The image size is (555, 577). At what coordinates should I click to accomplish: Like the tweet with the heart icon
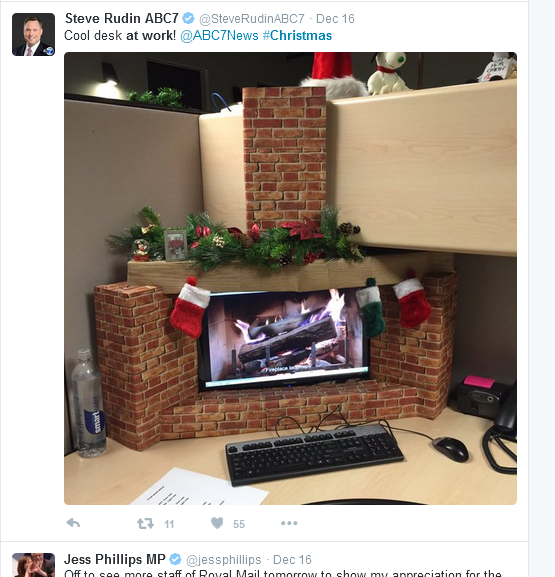click(217, 523)
